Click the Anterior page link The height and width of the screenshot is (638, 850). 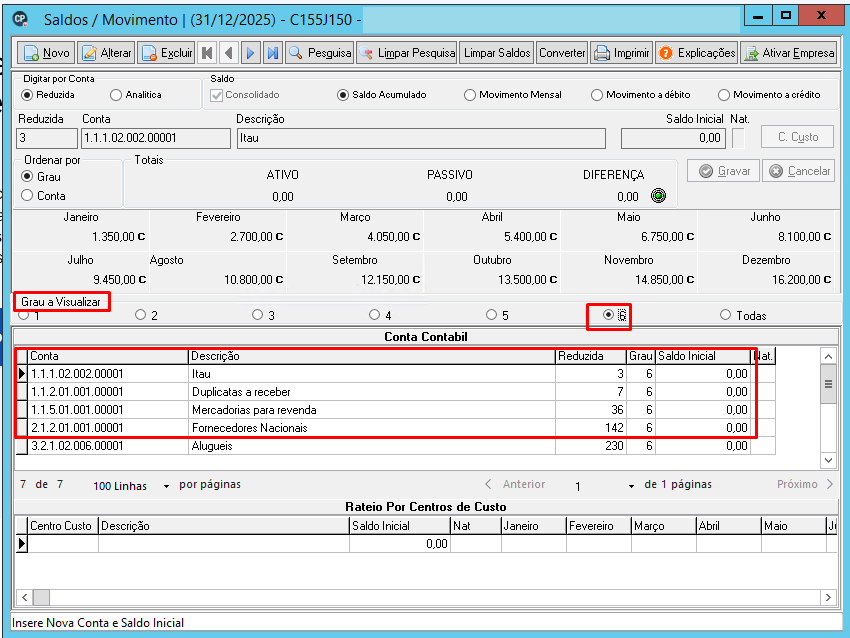coord(515,484)
